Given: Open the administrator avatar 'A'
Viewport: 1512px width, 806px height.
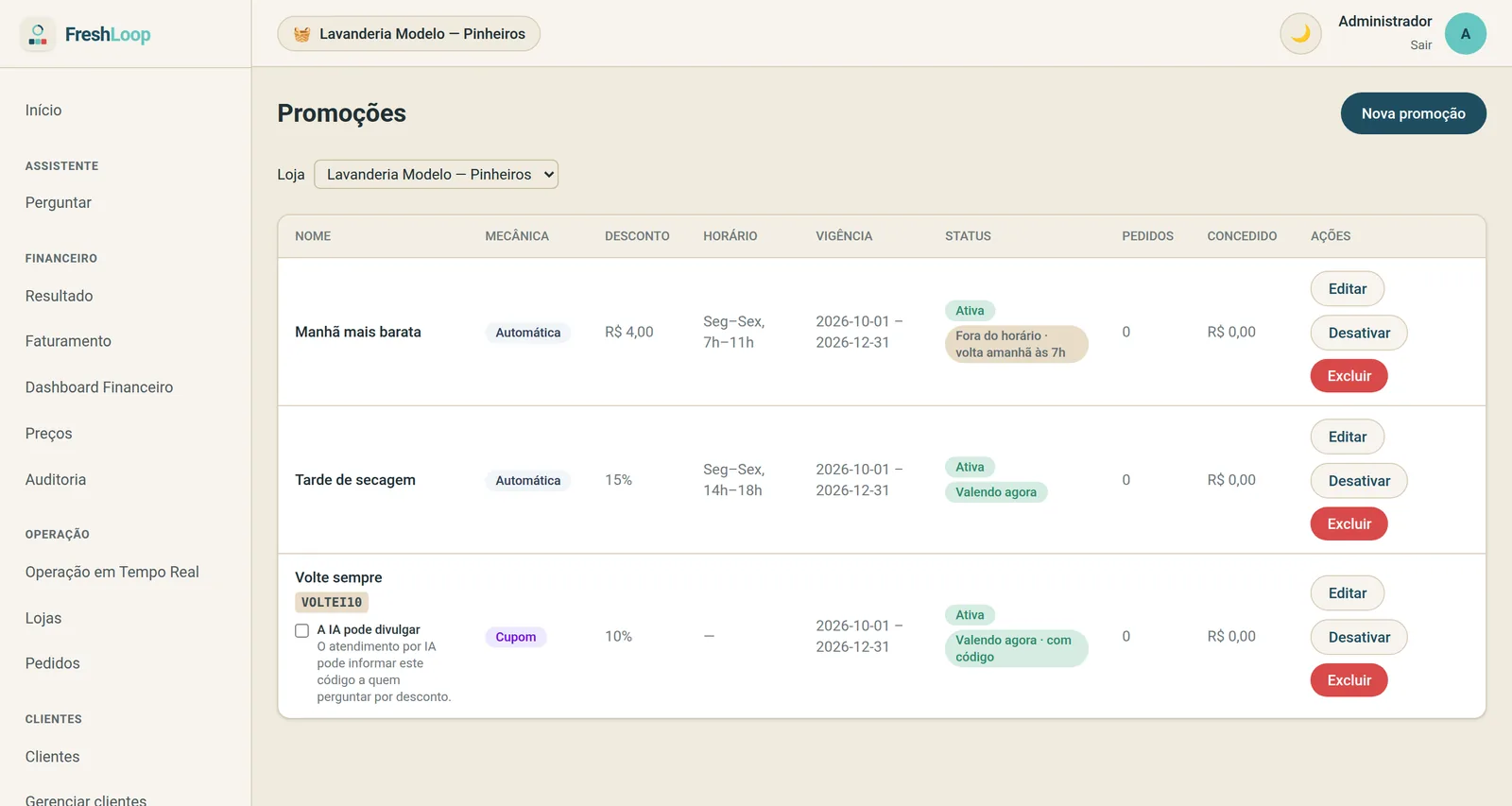Looking at the screenshot, I should pos(1465,34).
